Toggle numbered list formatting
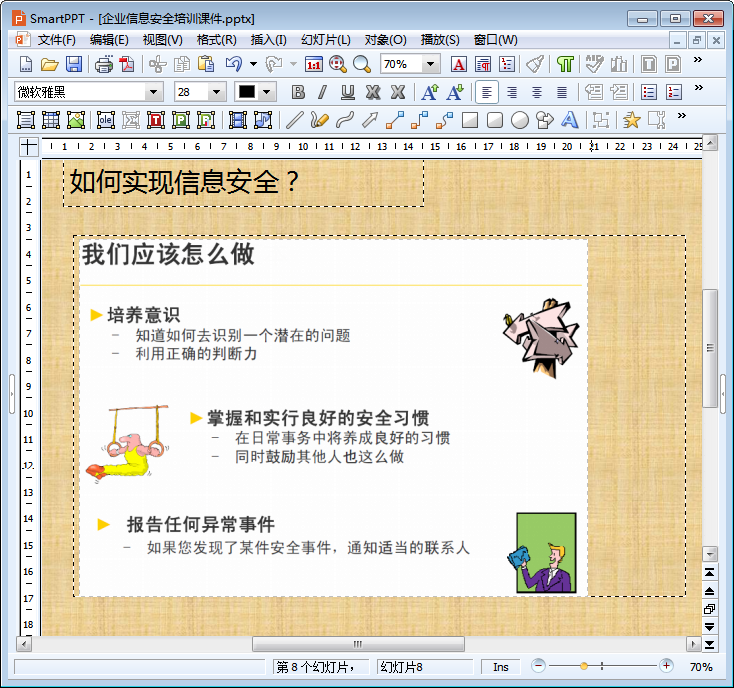Viewport: 734px width, 688px height. coord(674,92)
